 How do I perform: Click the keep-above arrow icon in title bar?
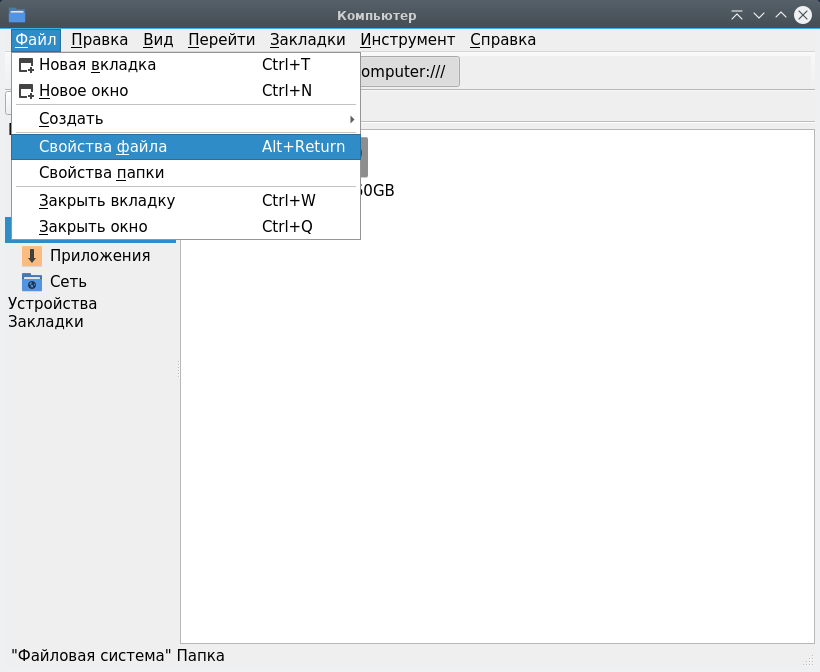737,15
